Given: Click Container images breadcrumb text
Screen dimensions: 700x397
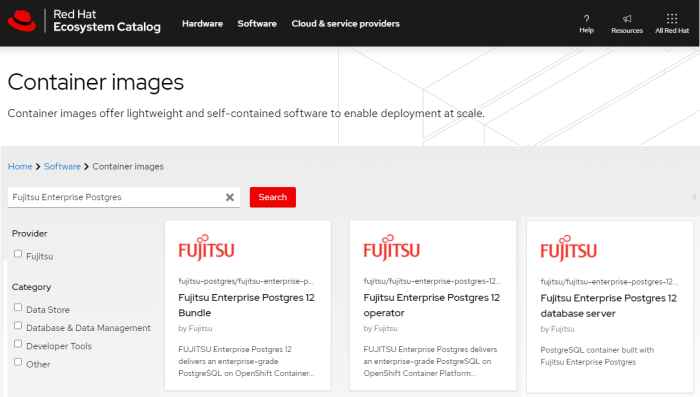Looking at the screenshot, I should click(128, 167).
